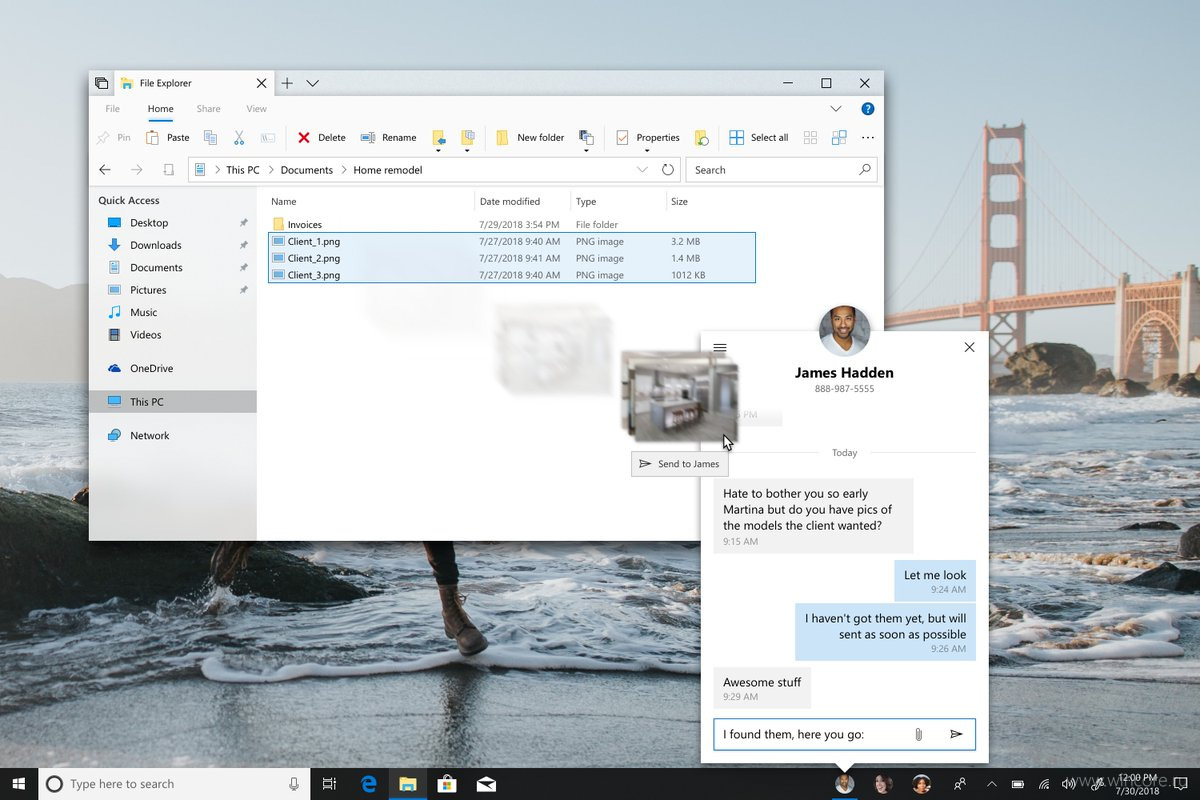Click the Cut scissors icon
This screenshot has height=800, width=1200.
click(x=239, y=138)
